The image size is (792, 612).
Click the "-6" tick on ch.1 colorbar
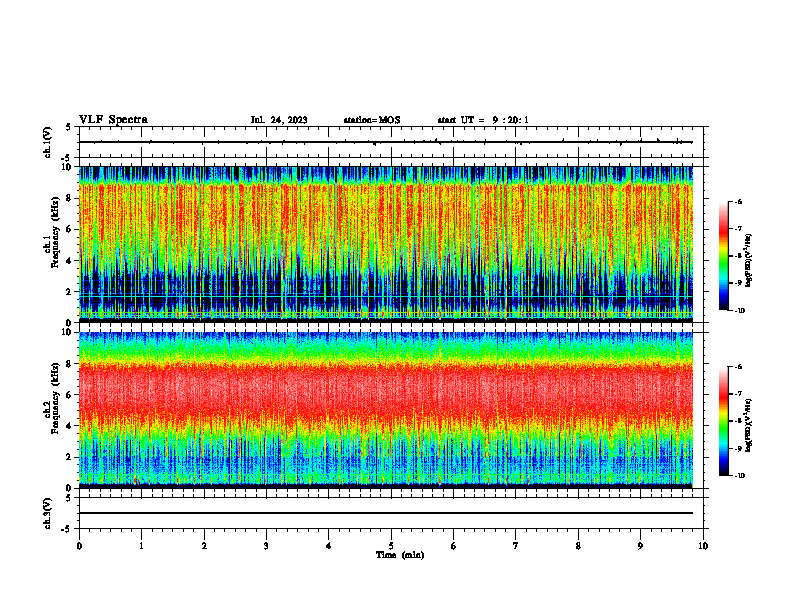point(738,201)
